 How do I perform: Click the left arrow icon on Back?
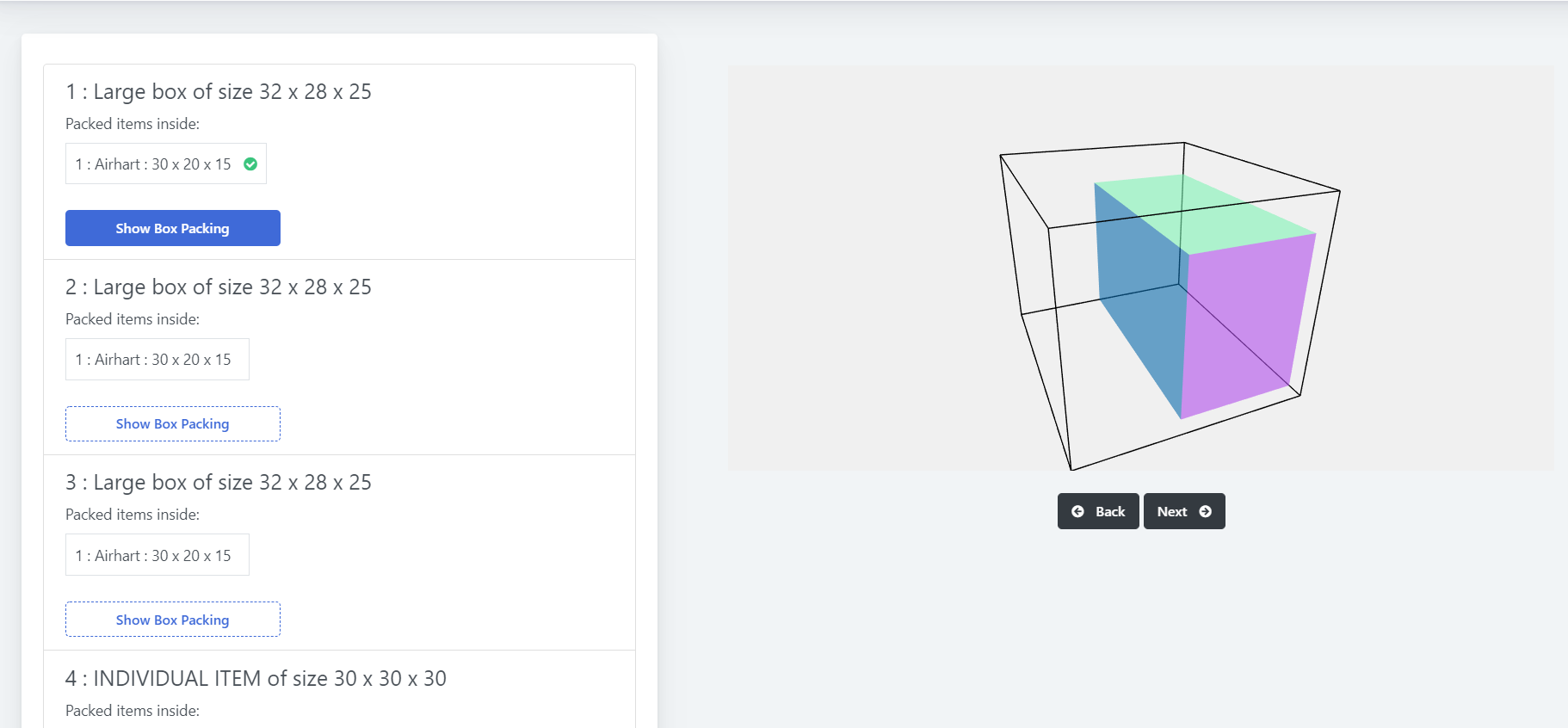[x=1077, y=511]
